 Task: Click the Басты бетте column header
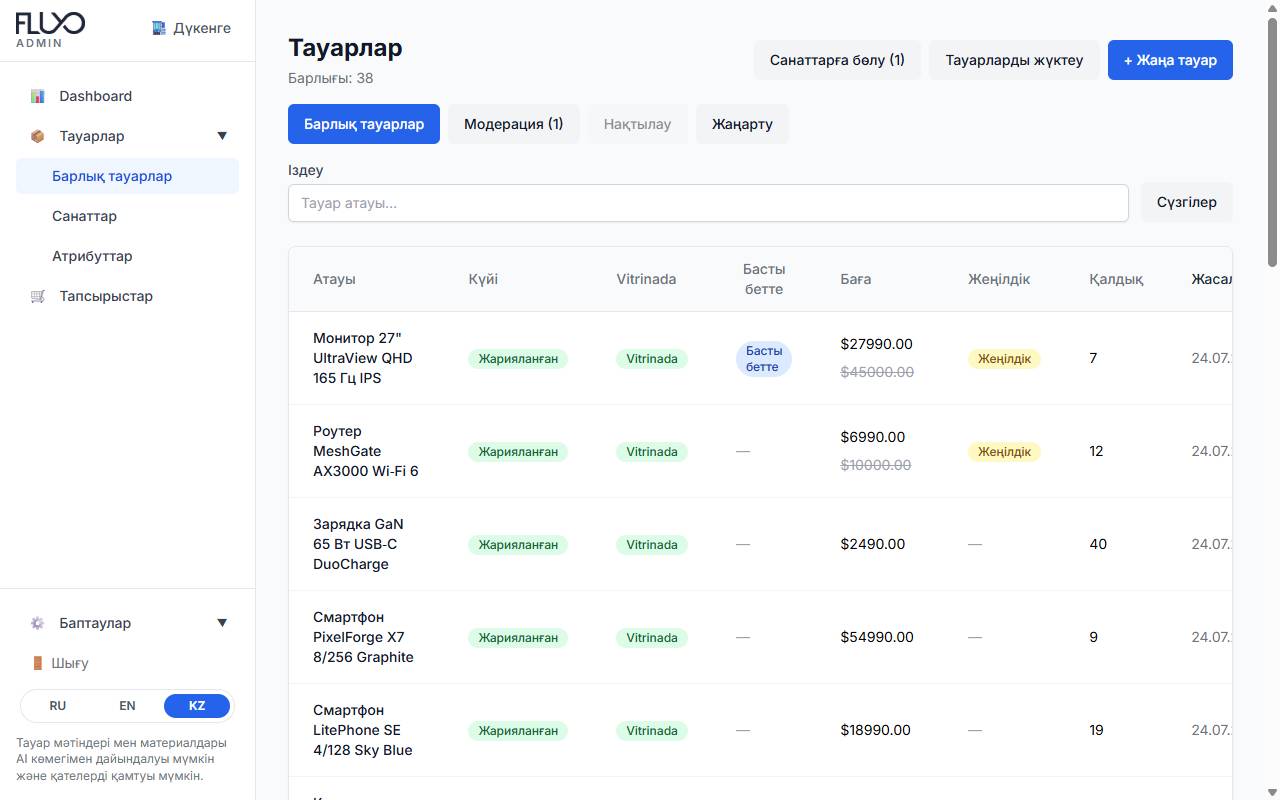click(x=764, y=279)
